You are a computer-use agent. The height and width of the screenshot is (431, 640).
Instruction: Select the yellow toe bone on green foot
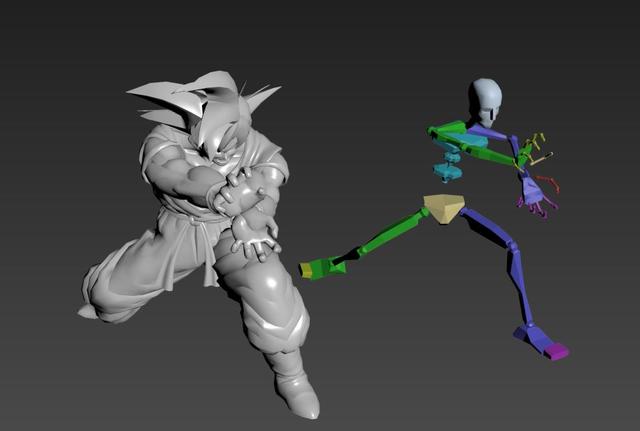(306, 270)
